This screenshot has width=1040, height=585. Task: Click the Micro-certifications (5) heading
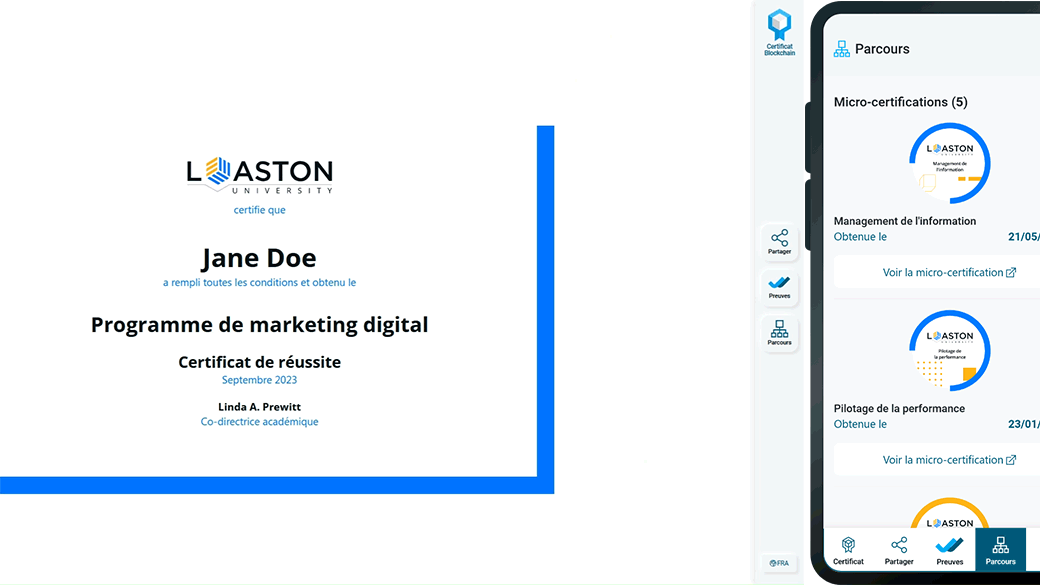click(x=900, y=102)
